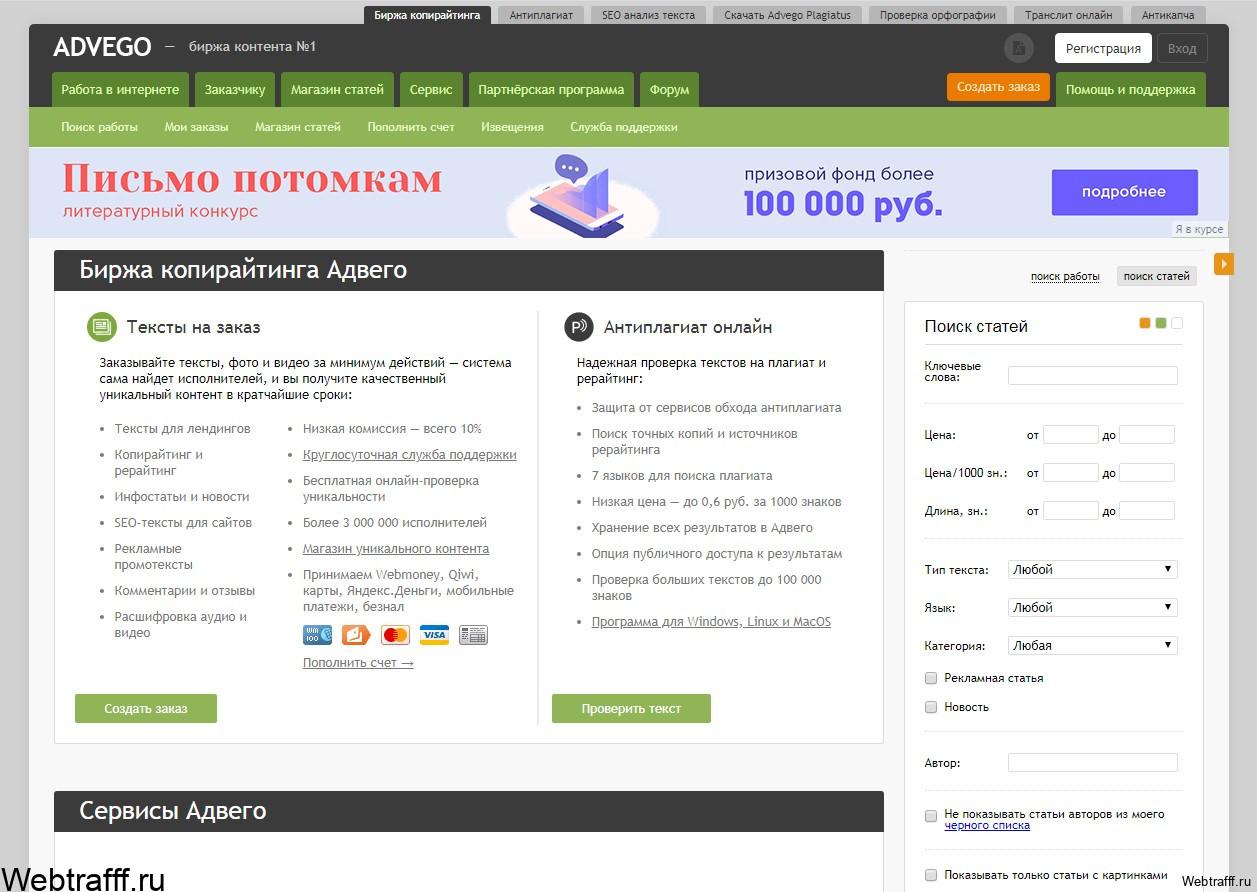Enable show only articles with pictures
Screen dimensions: 1257x892
coord(931,875)
